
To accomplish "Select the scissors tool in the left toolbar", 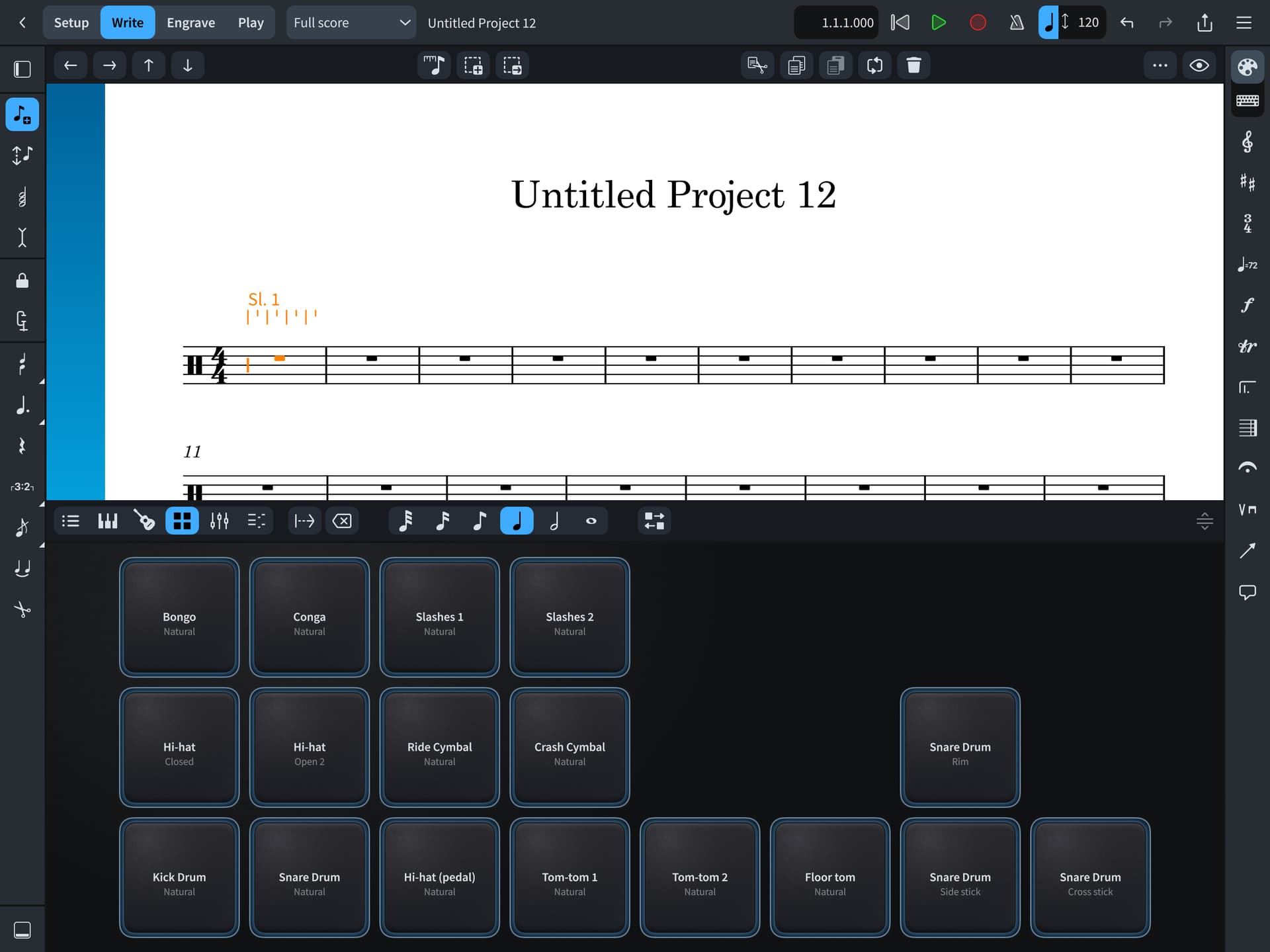I will 22,609.
